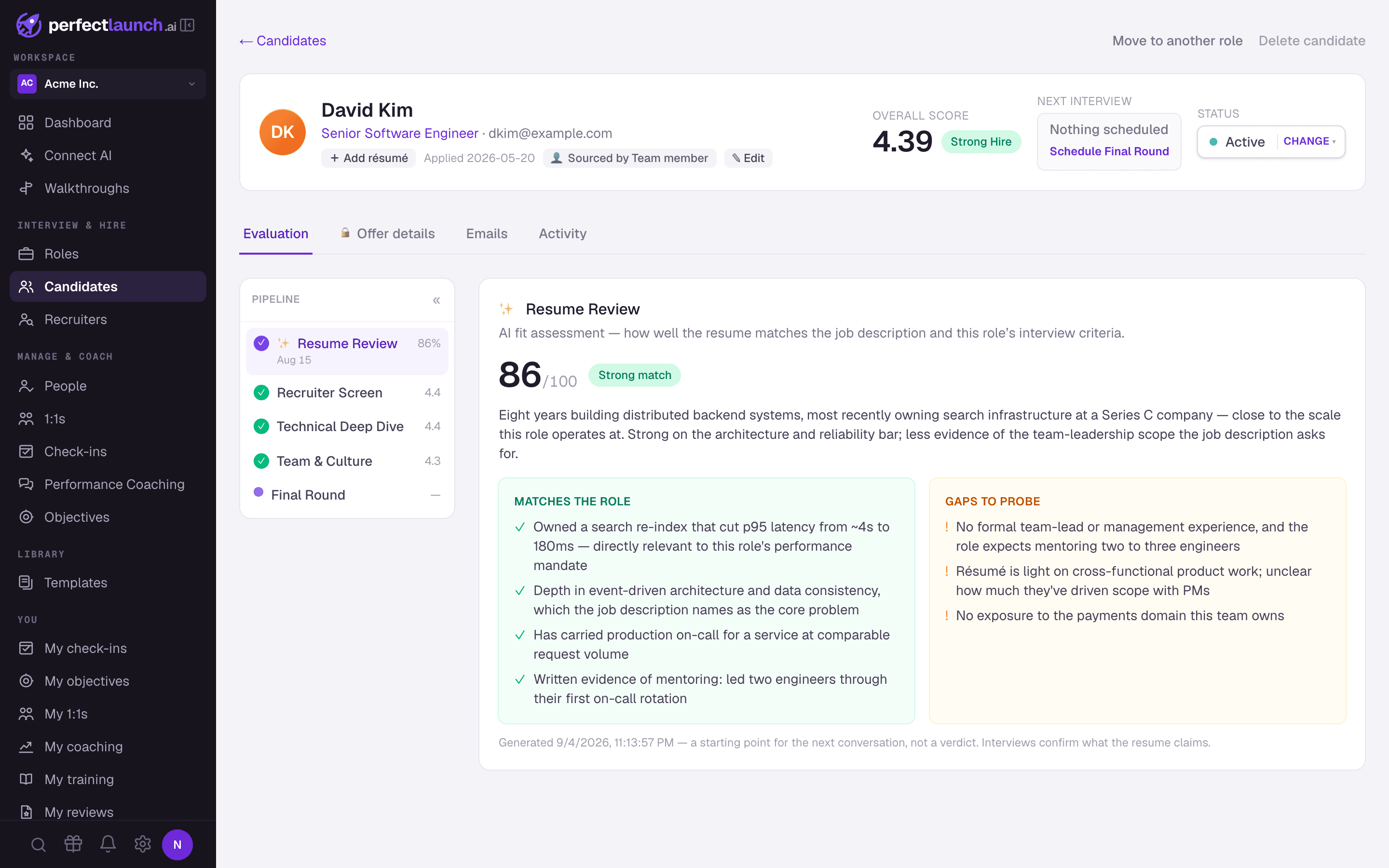
Task: Switch to the Emails tab
Action: coord(487,234)
